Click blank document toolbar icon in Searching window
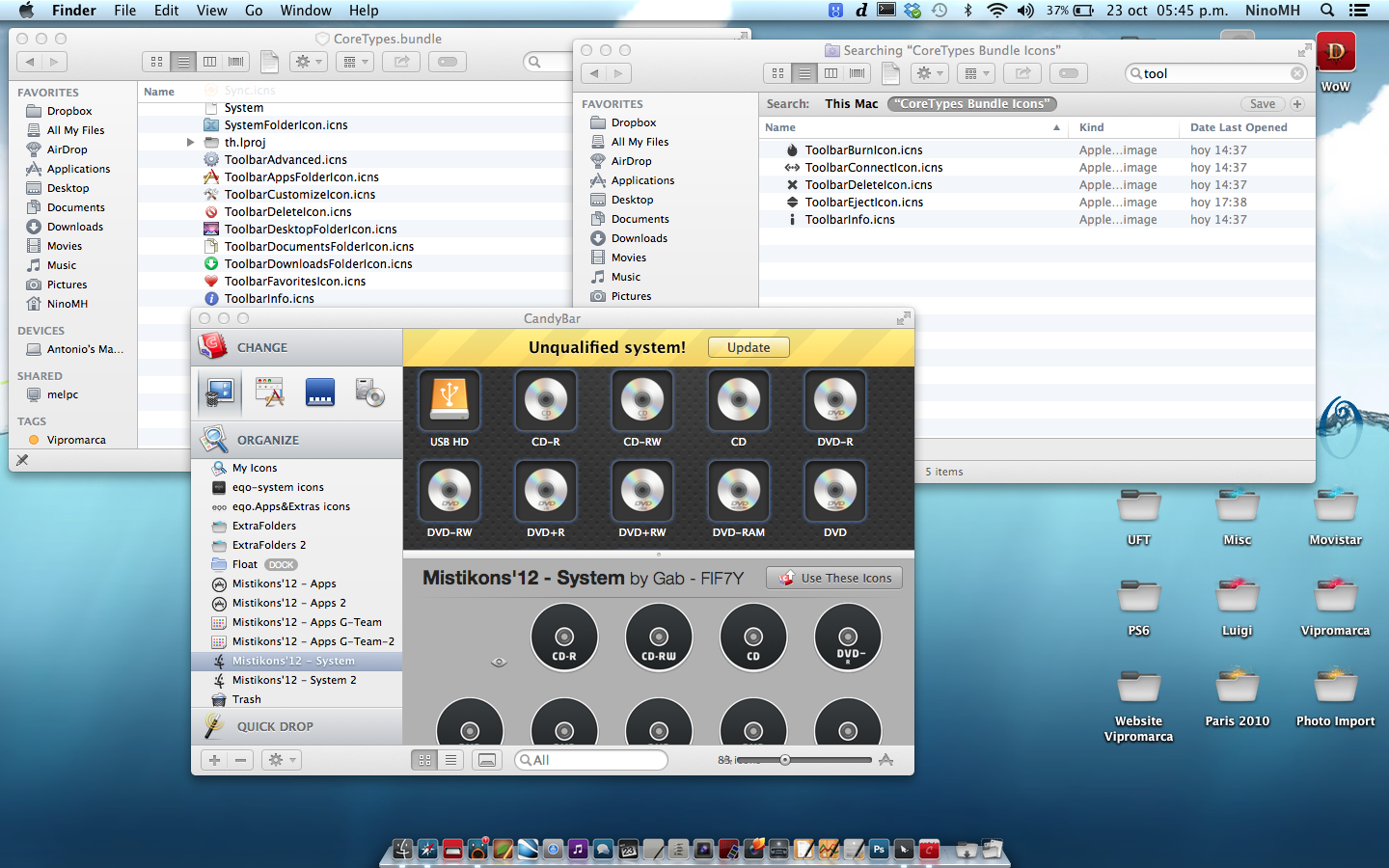This screenshot has width=1389, height=868. click(x=891, y=73)
